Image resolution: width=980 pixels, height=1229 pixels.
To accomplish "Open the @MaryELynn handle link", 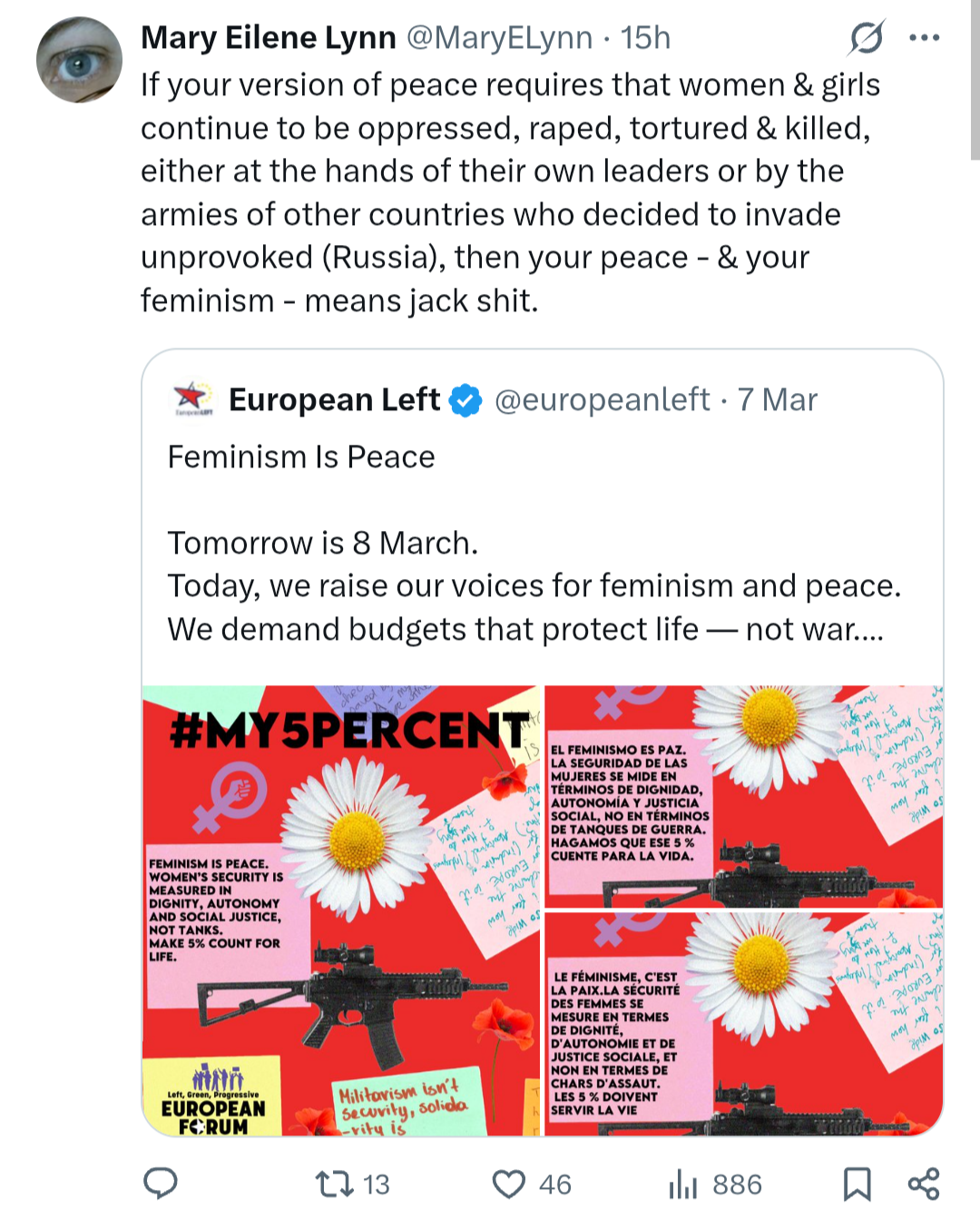I will pyautogui.click(x=499, y=37).
